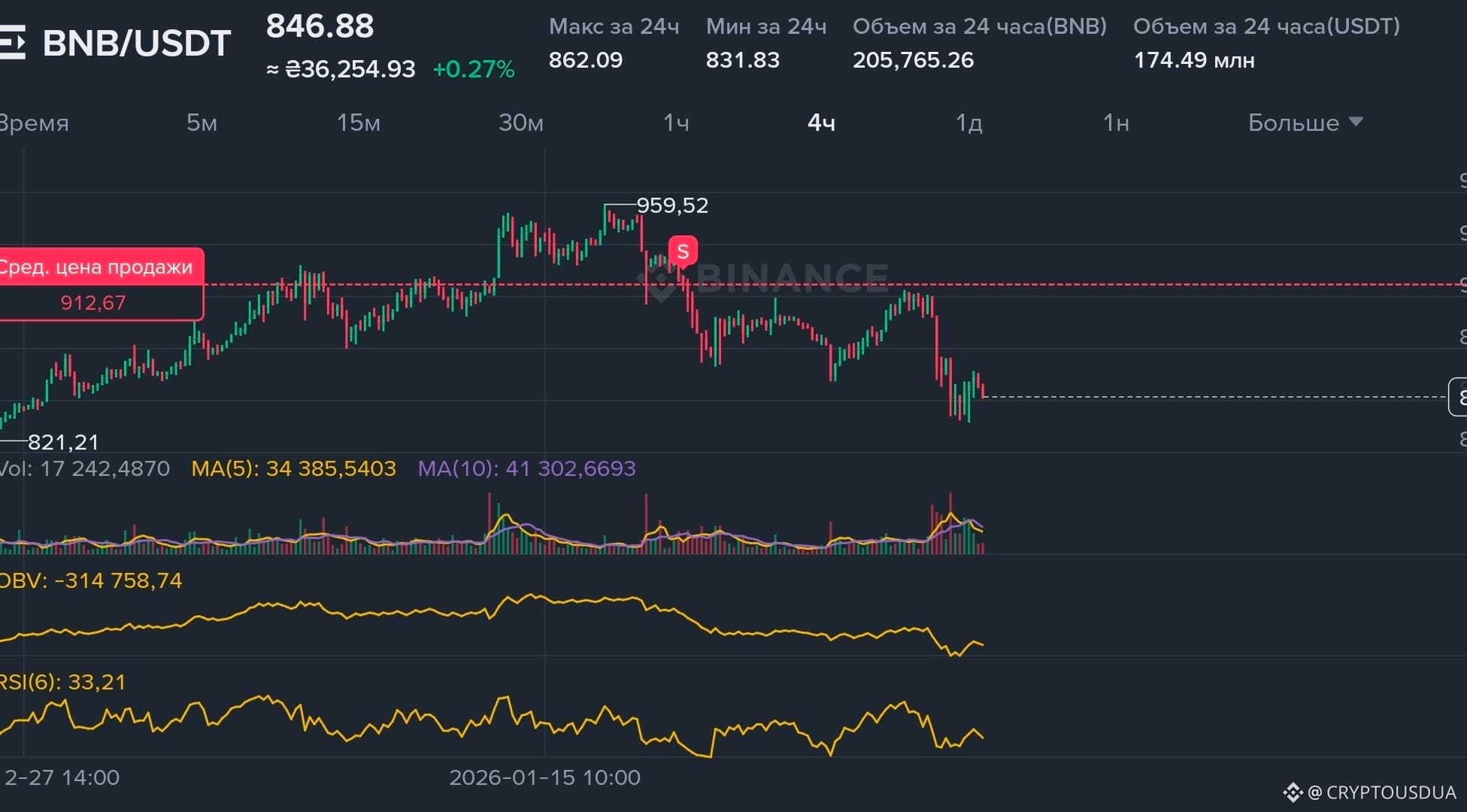
Task: Switch to 30м timeframe
Action: click(520, 123)
